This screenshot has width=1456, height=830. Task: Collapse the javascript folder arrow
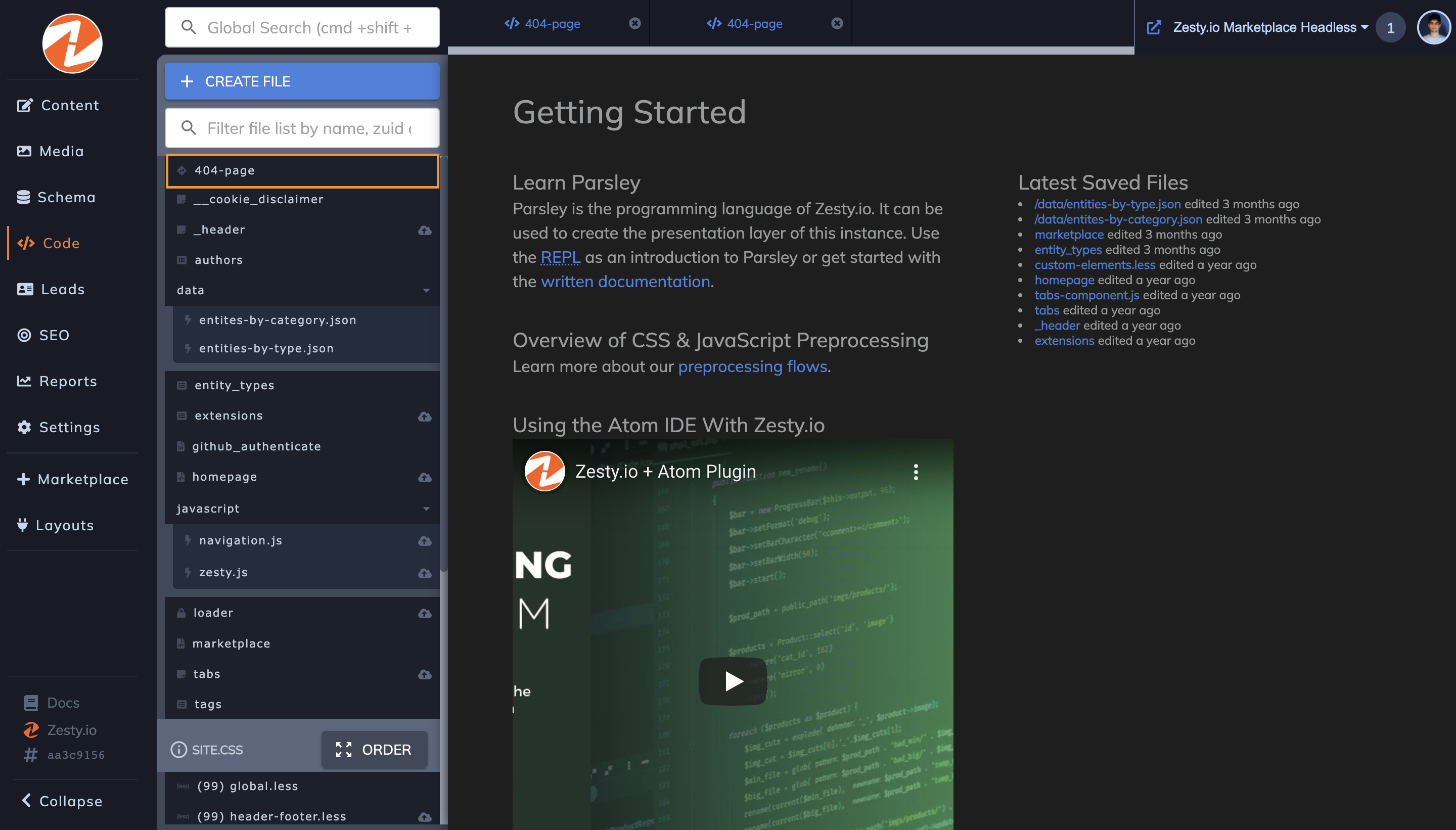click(x=426, y=509)
